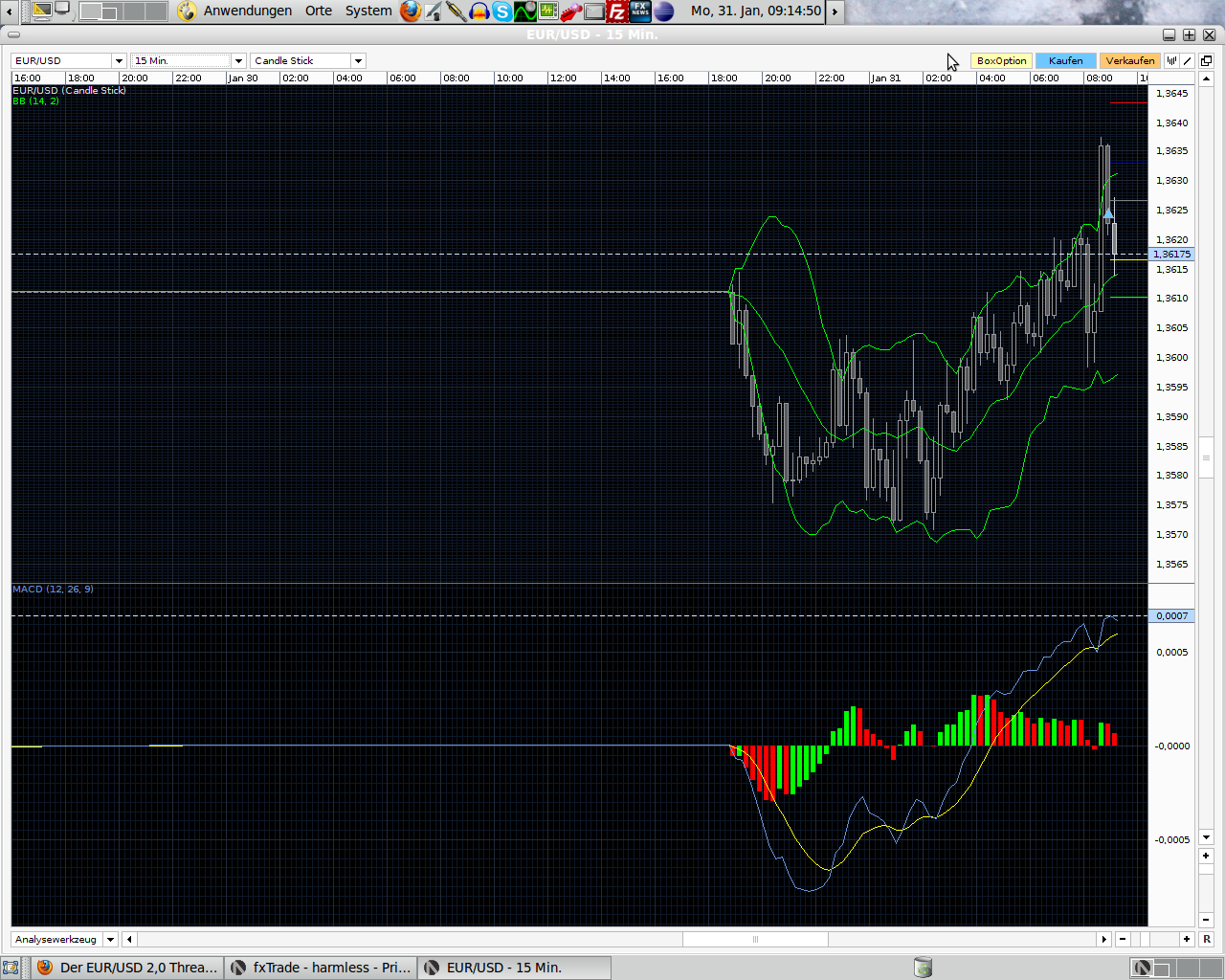The height and width of the screenshot is (980, 1225).
Task: Open the EUR/USD instrument dropdown
Action: coord(120,60)
